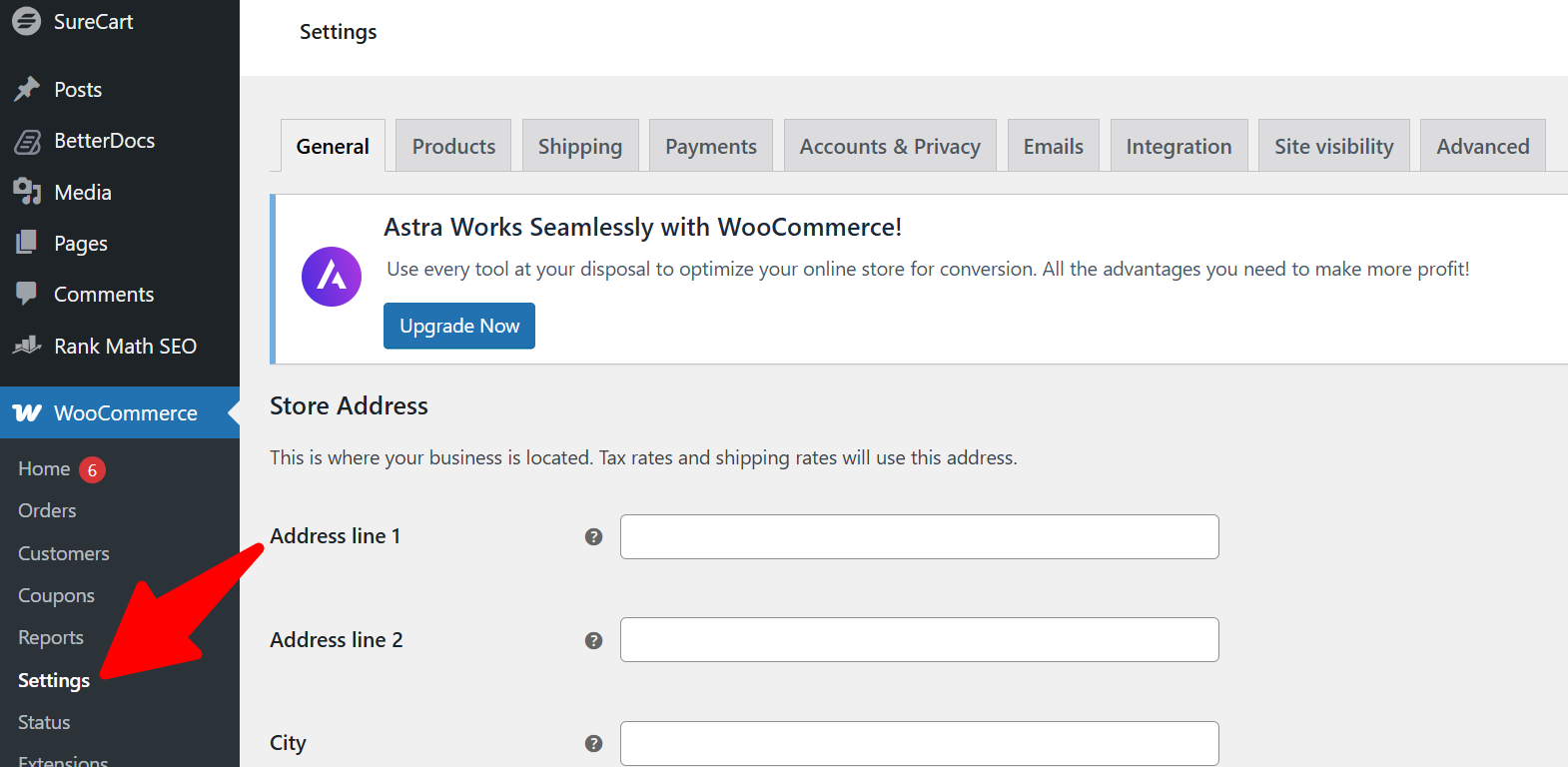Image resolution: width=1568 pixels, height=767 pixels.
Task: Open the Site visibility tab
Action: coord(1334,146)
